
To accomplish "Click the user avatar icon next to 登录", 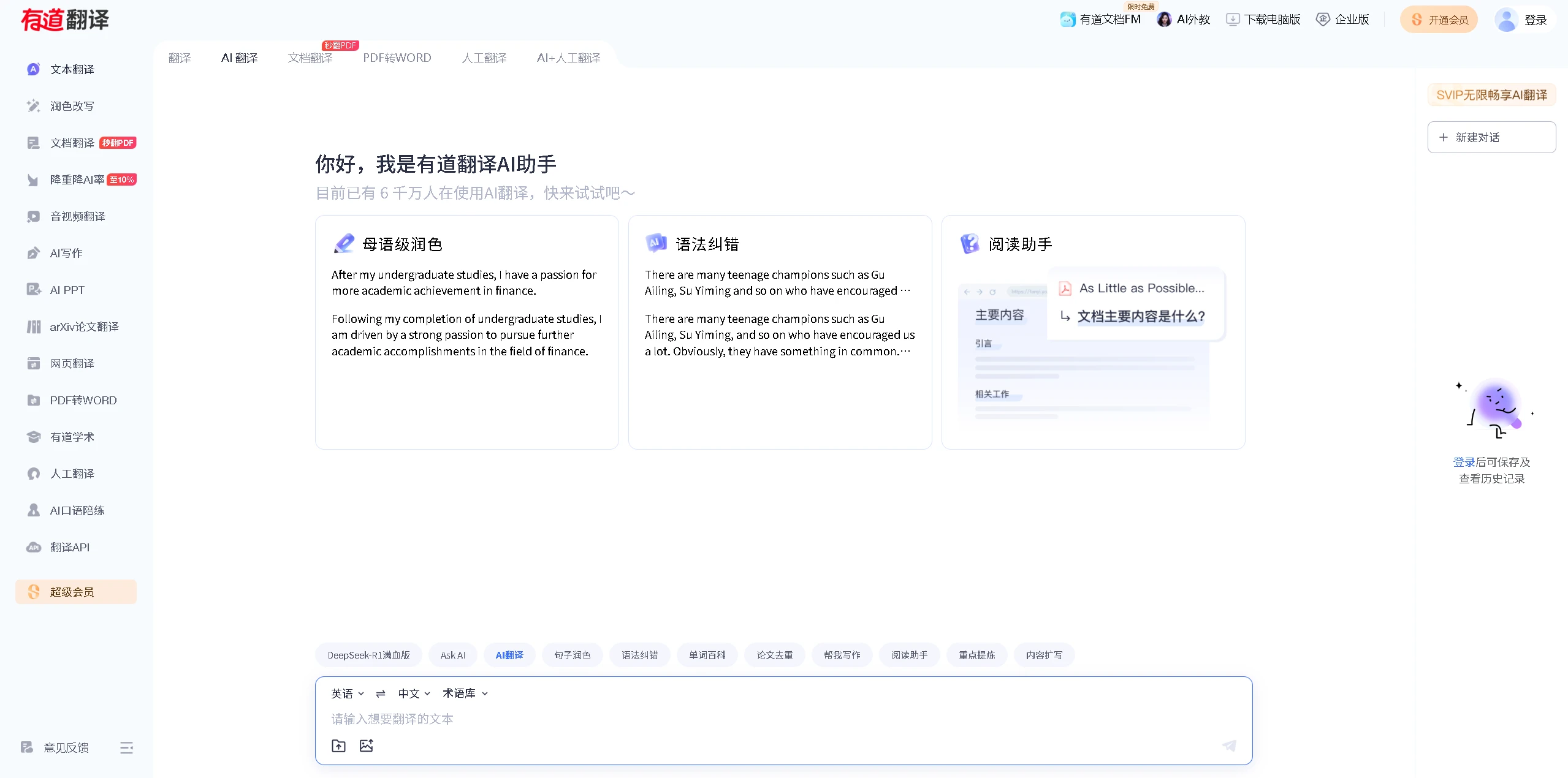I will 1506,20.
